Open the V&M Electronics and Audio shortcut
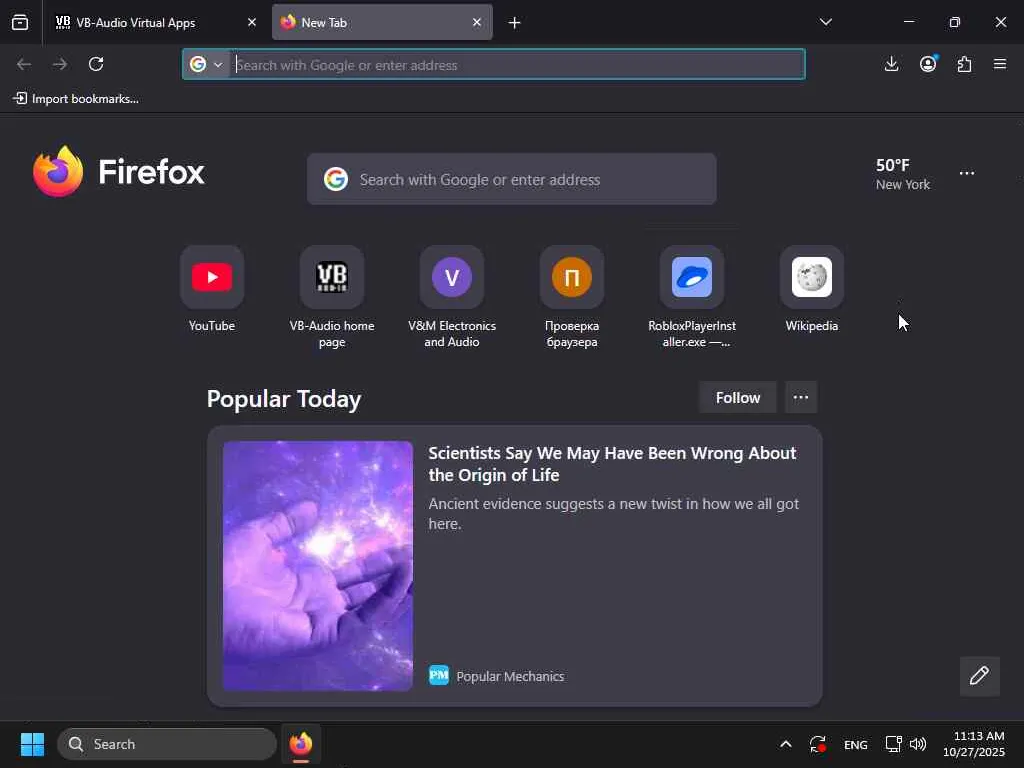1024x768 pixels. pos(452,296)
